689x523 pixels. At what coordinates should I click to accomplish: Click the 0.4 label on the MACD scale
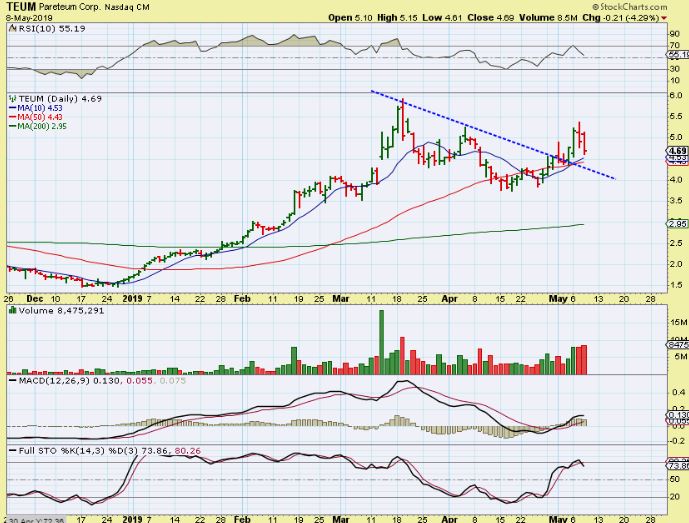point(676,392)
